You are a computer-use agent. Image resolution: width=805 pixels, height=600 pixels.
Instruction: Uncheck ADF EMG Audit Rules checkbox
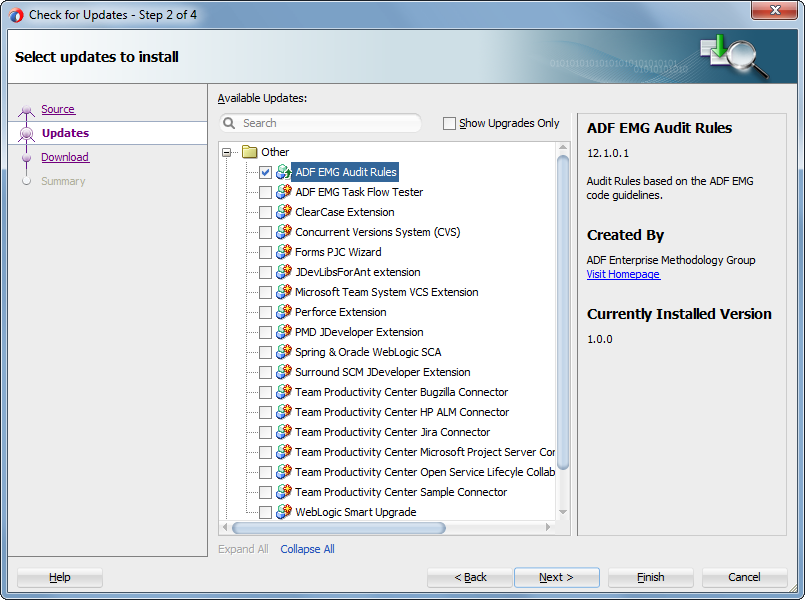point(265,172)
